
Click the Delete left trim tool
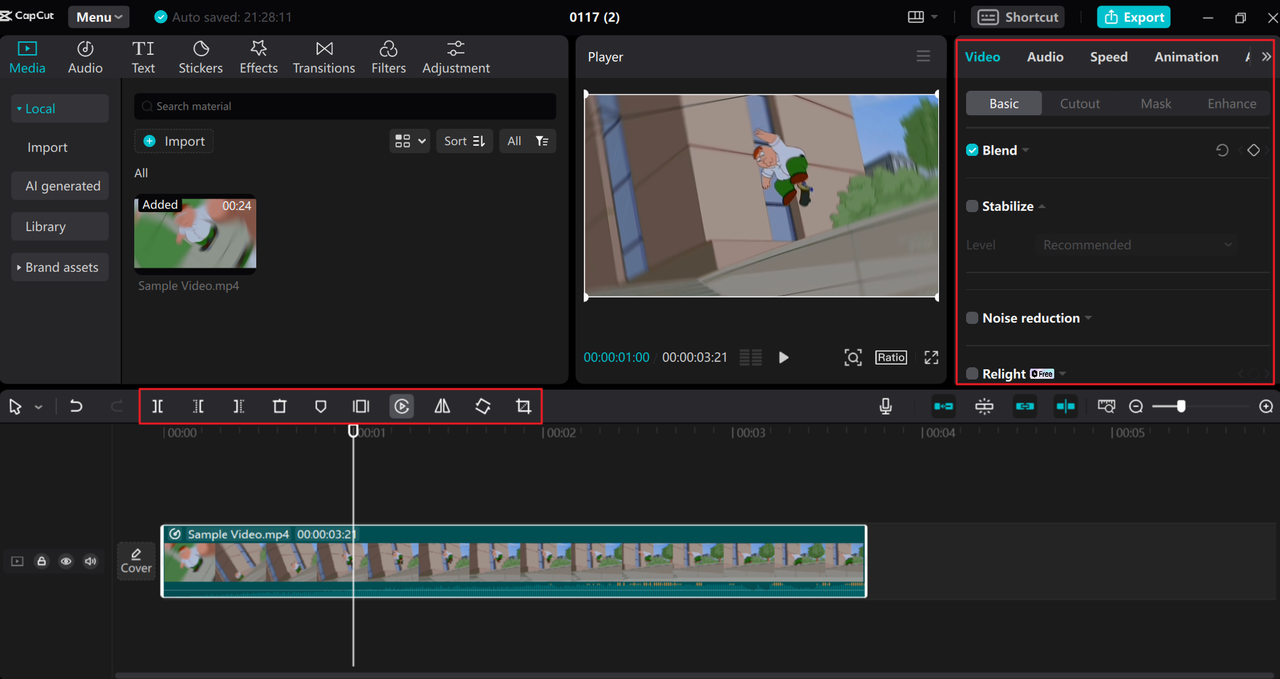point(198,406)
